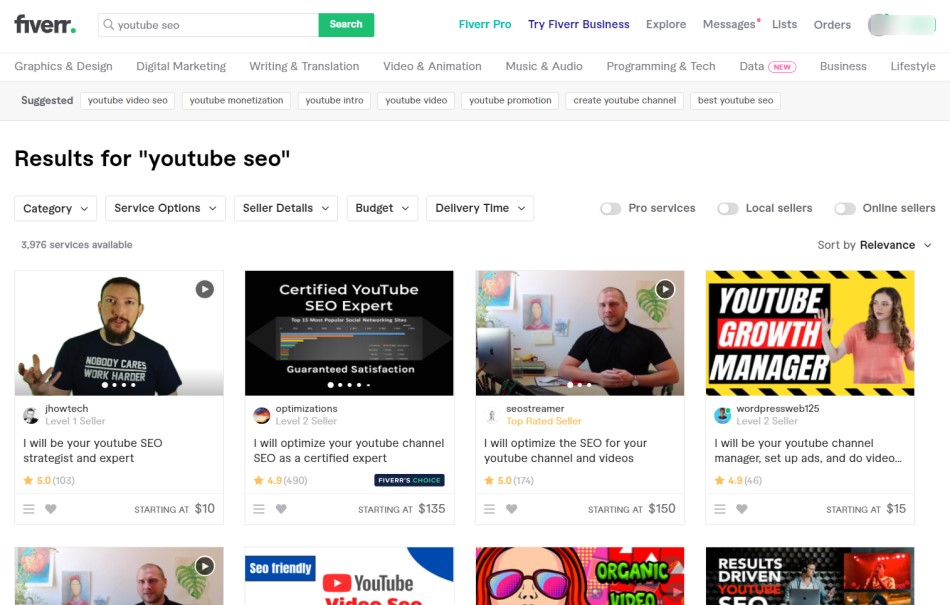Toggle Pro services filter

click(x=611, y=209)
